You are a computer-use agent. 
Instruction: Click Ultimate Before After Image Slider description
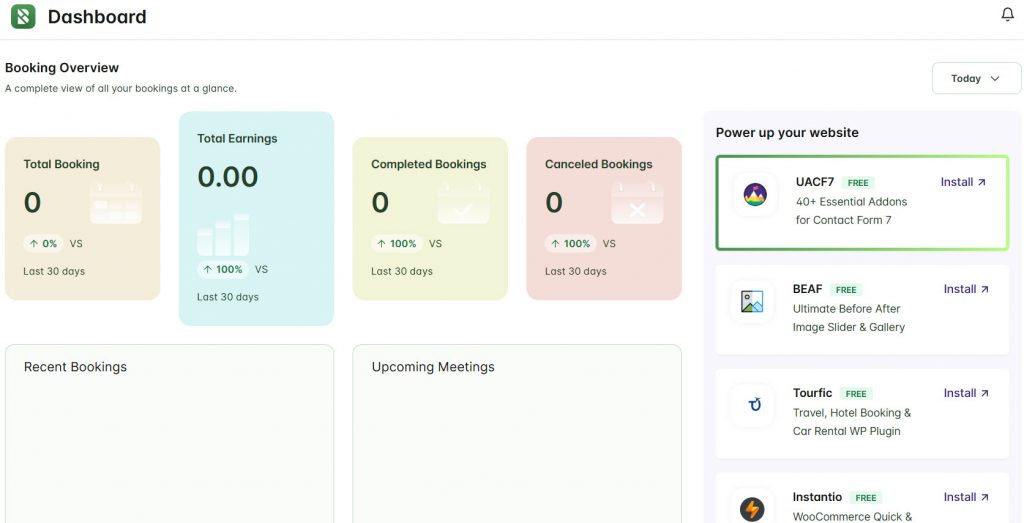click(849, 318)
